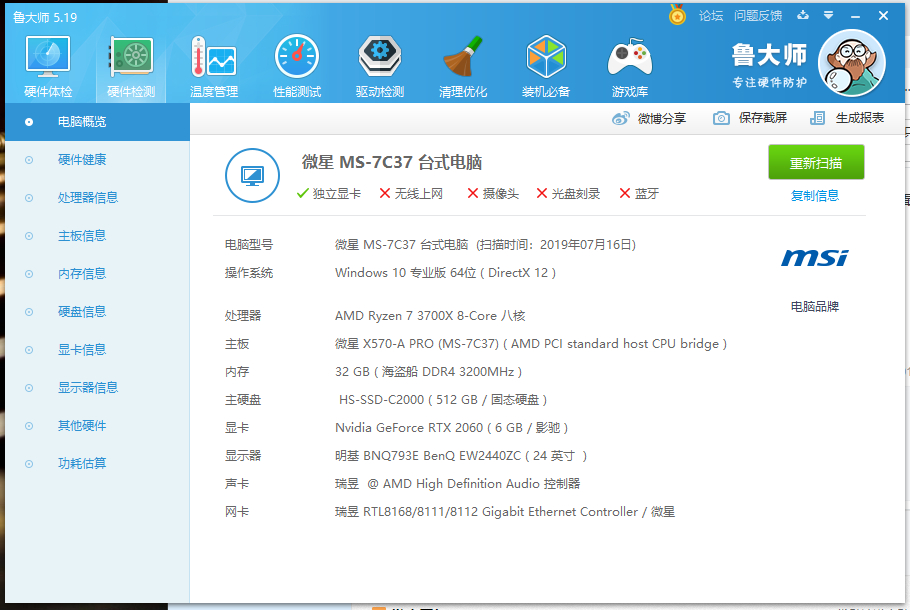Click the download tray icon in title bar

tap(803, 15)
